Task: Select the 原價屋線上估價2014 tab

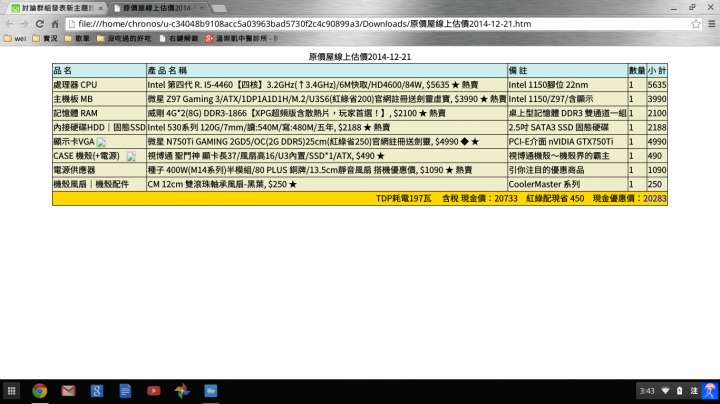Action: (158, 8)
